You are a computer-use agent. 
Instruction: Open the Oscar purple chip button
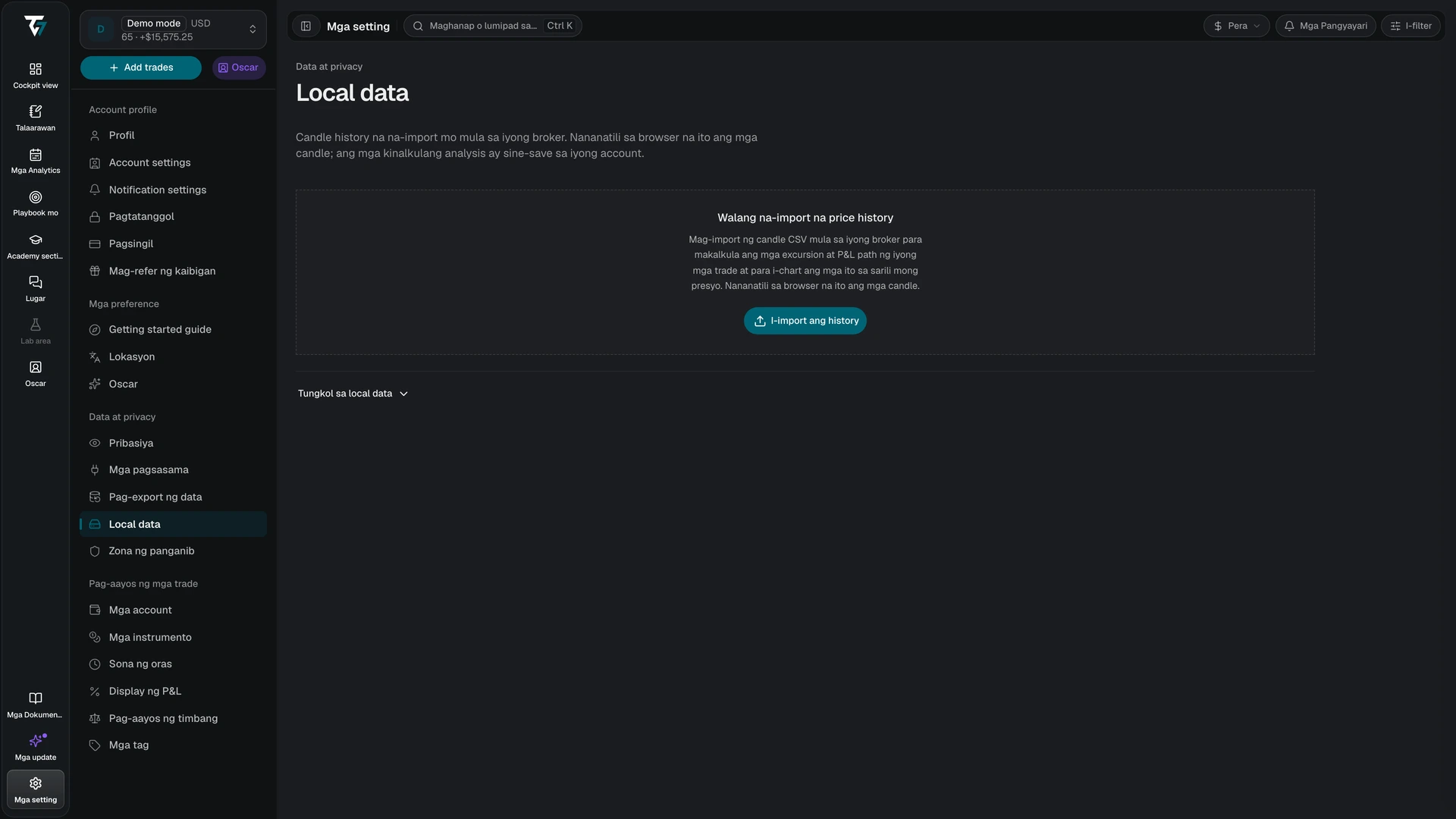239,67
